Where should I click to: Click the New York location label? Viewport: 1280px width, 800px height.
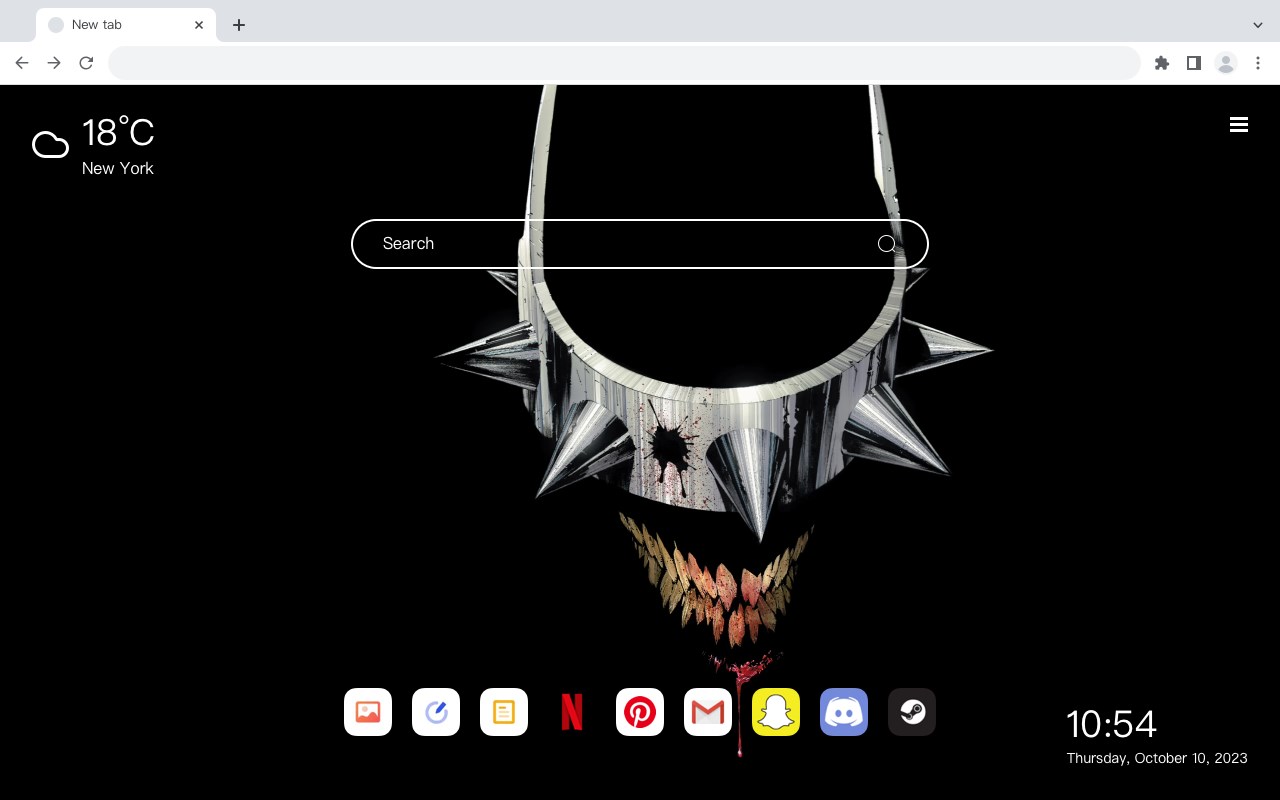(x=118, y=168)
